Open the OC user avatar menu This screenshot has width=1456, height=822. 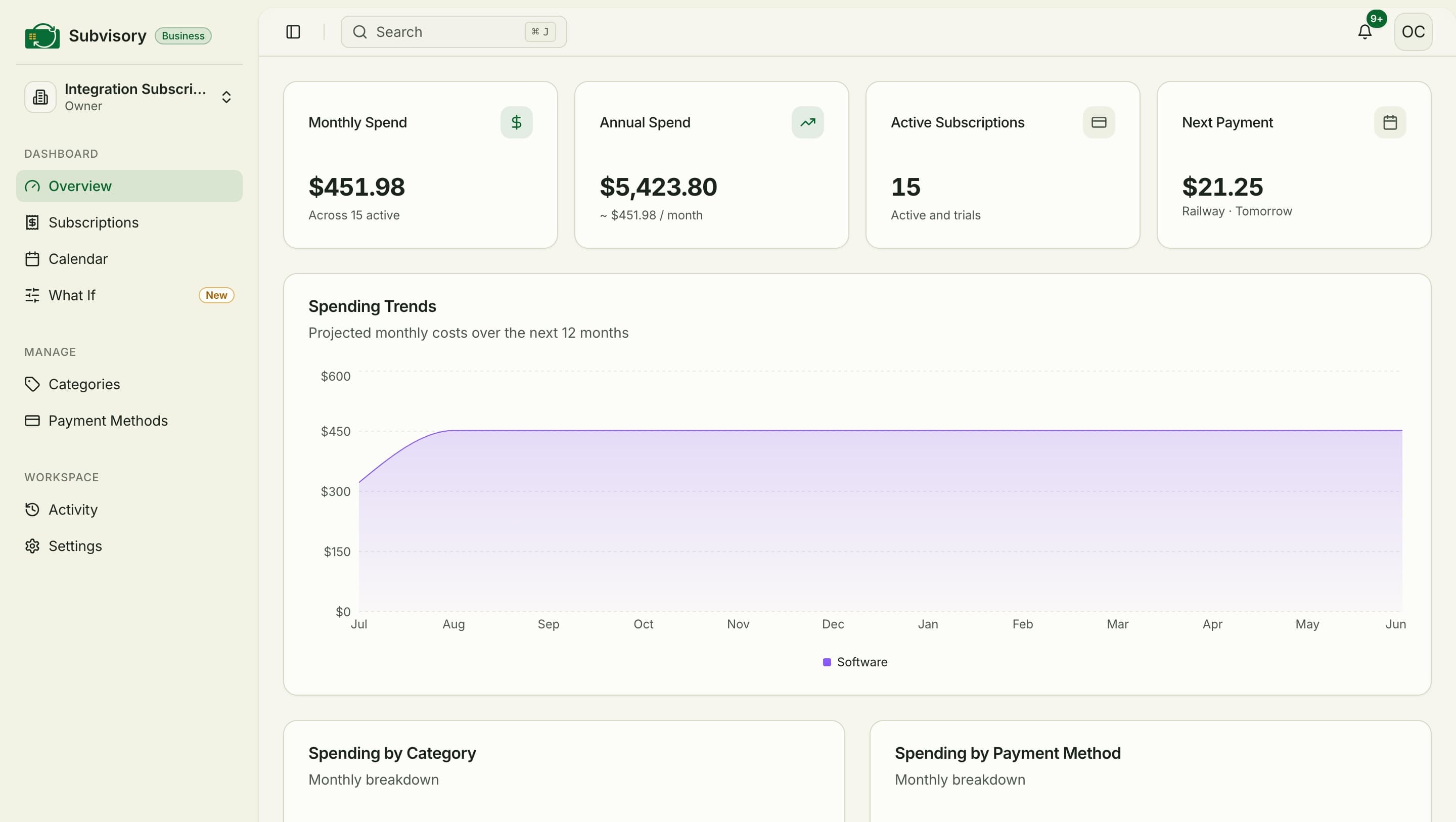(1413, 32)
